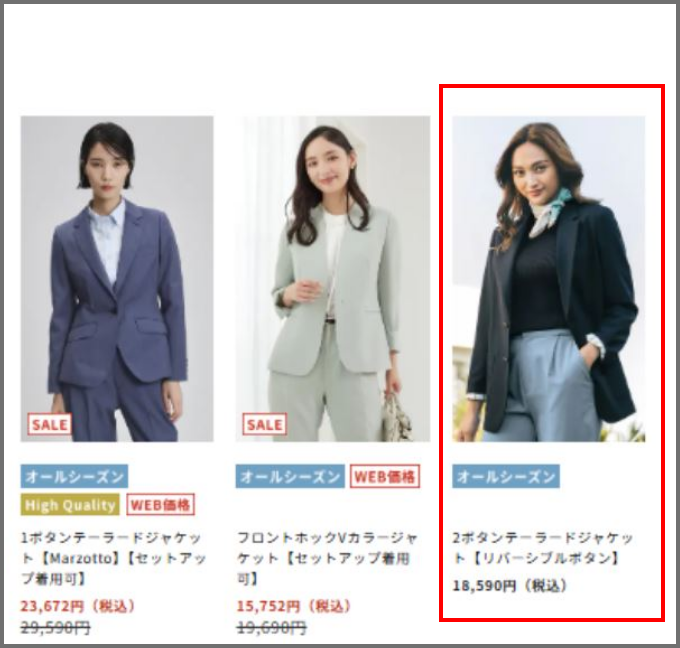Image resolution: width=680 pixels, height=648 pixels.
Task: Select オールシーズン tag under third product
Action: [506, 476]
